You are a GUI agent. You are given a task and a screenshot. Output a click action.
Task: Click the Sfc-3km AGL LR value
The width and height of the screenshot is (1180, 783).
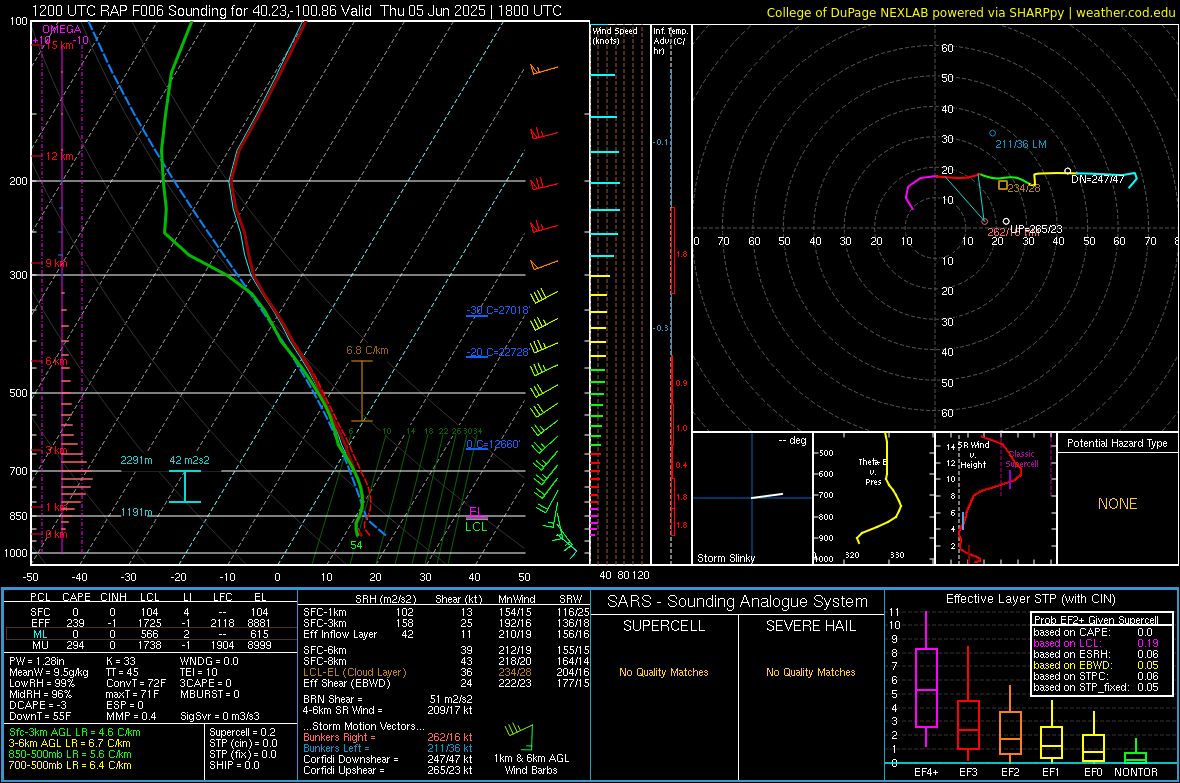75,732
